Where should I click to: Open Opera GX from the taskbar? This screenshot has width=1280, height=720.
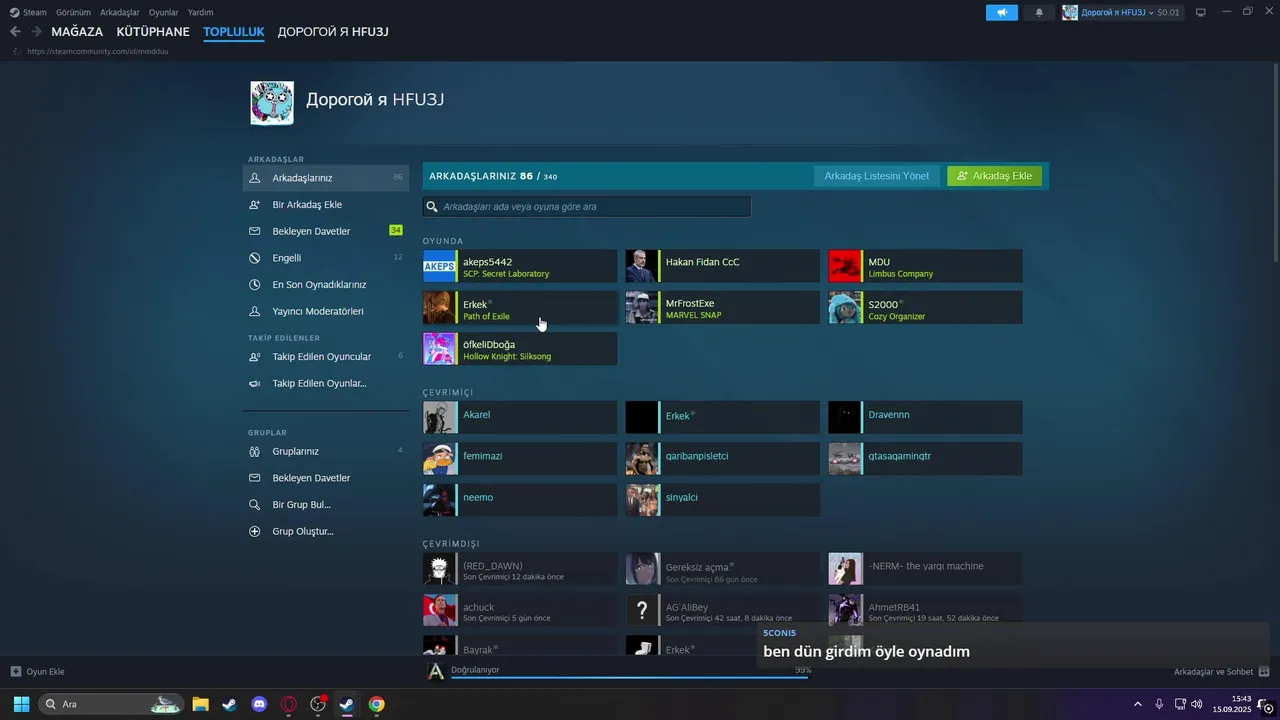coord(288,704)
